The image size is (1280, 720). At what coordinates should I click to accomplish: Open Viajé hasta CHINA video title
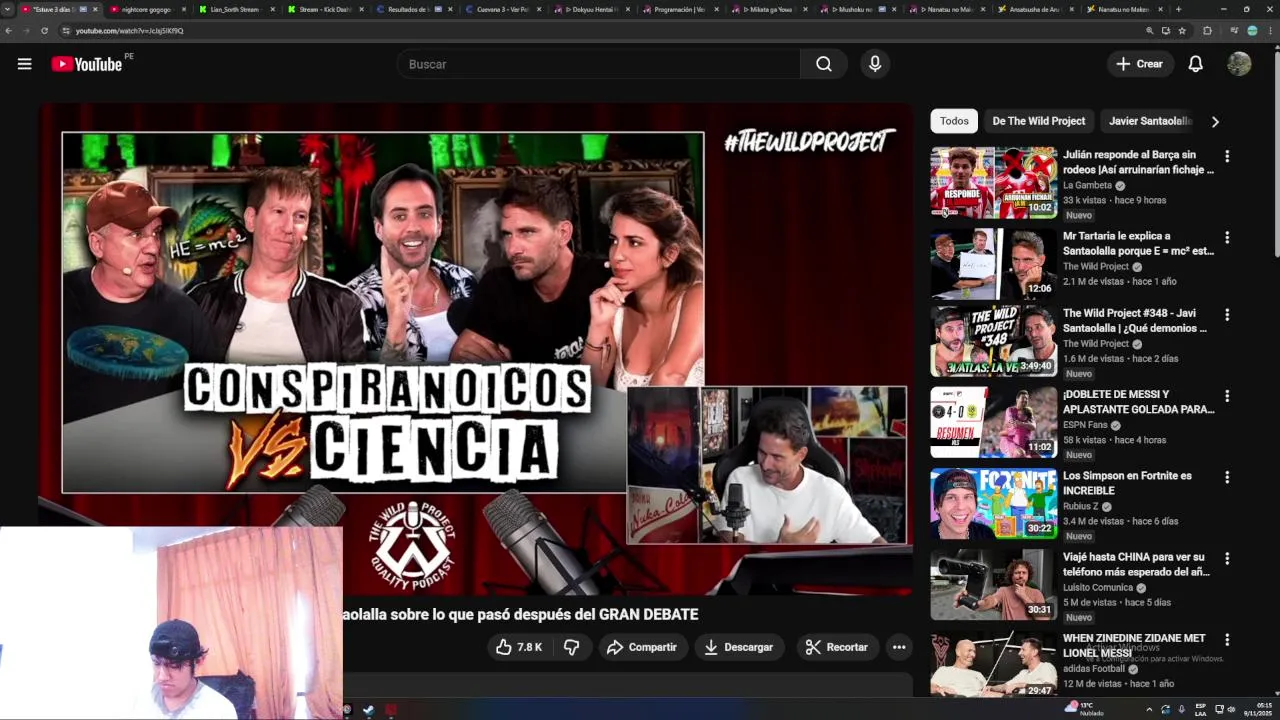tap(1136, 564)
